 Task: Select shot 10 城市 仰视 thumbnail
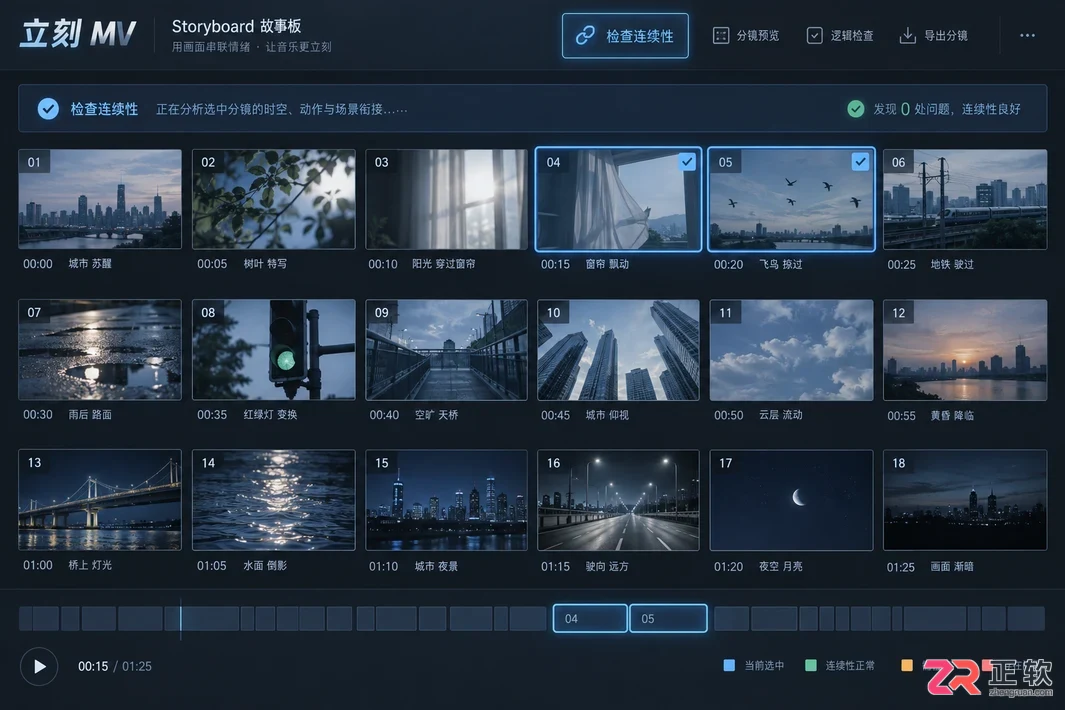pos(618,350)
